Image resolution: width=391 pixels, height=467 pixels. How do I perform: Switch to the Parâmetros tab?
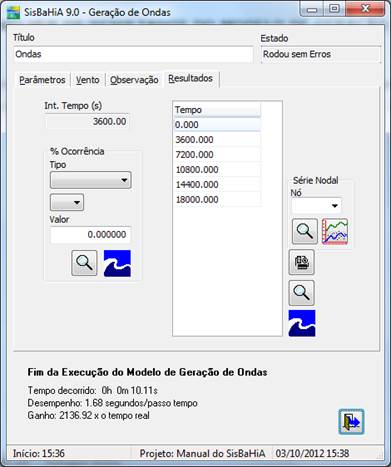(x=42, y=80)
